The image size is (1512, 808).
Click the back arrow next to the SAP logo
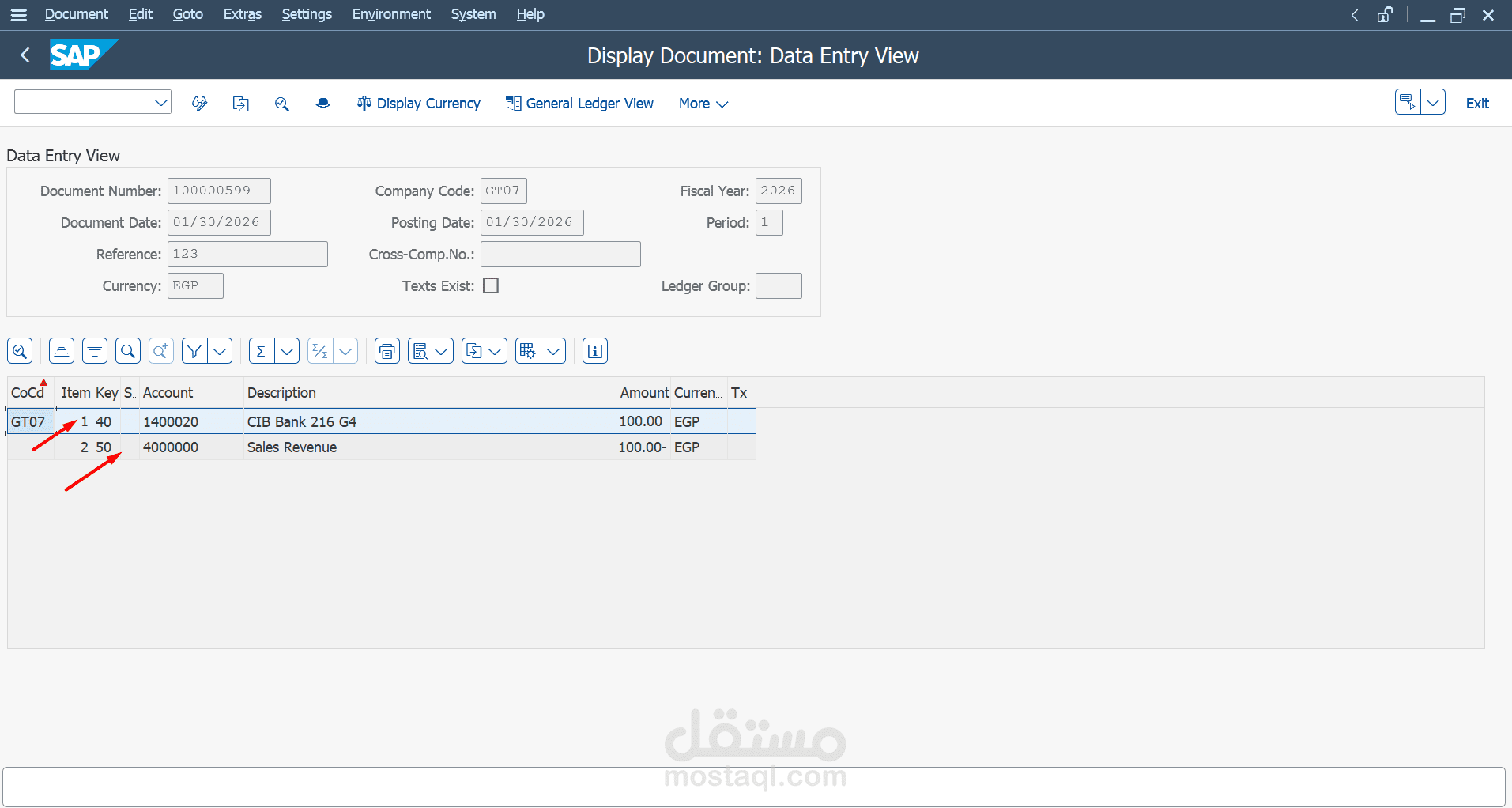click(x=25, y=55)
